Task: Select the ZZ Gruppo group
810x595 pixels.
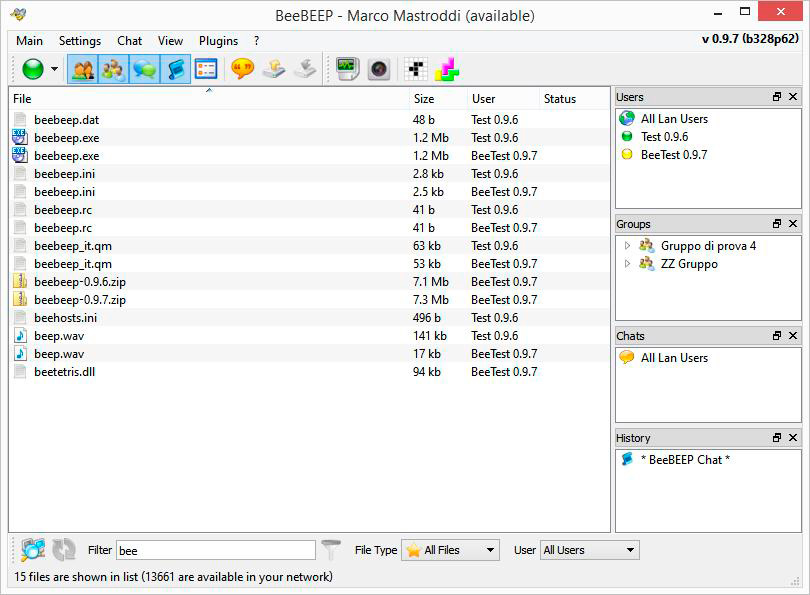Action: point(689,264)
